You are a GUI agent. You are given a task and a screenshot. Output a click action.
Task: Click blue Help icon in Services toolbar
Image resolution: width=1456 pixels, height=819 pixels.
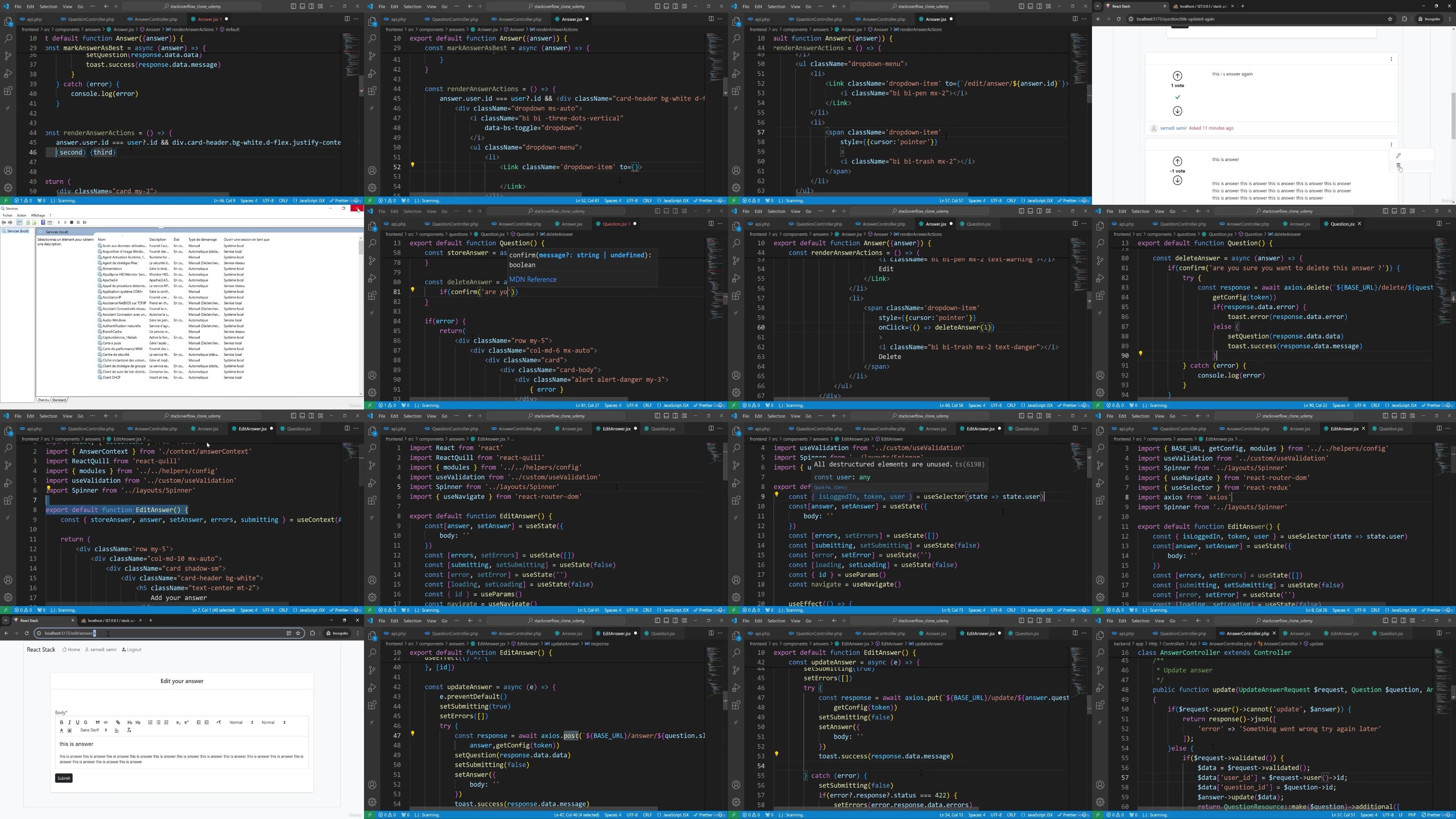tap(43, 222)
